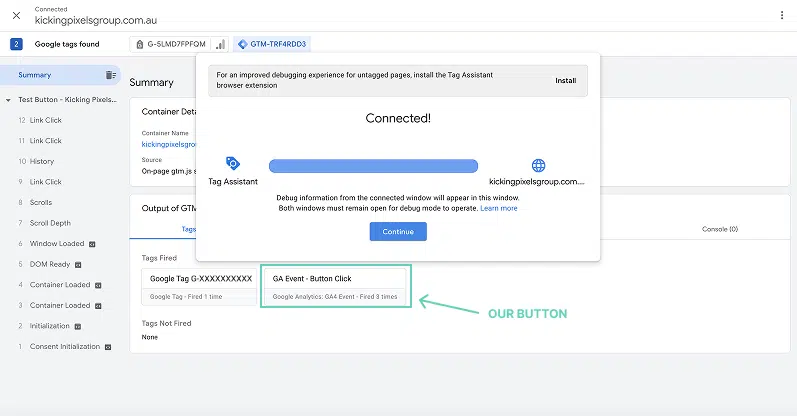Open the GA Event - Button Click tag card

point(335,287)
